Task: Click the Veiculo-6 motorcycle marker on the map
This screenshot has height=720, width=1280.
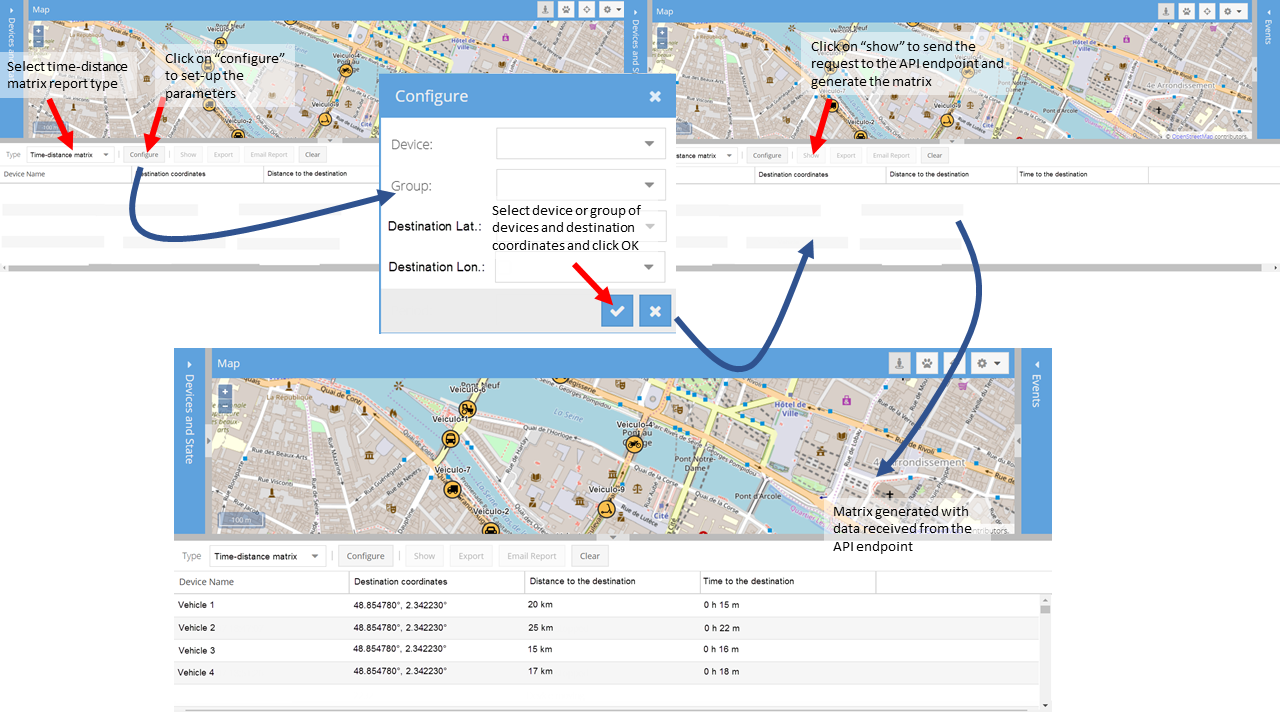Action: click(x=467, y=409)
